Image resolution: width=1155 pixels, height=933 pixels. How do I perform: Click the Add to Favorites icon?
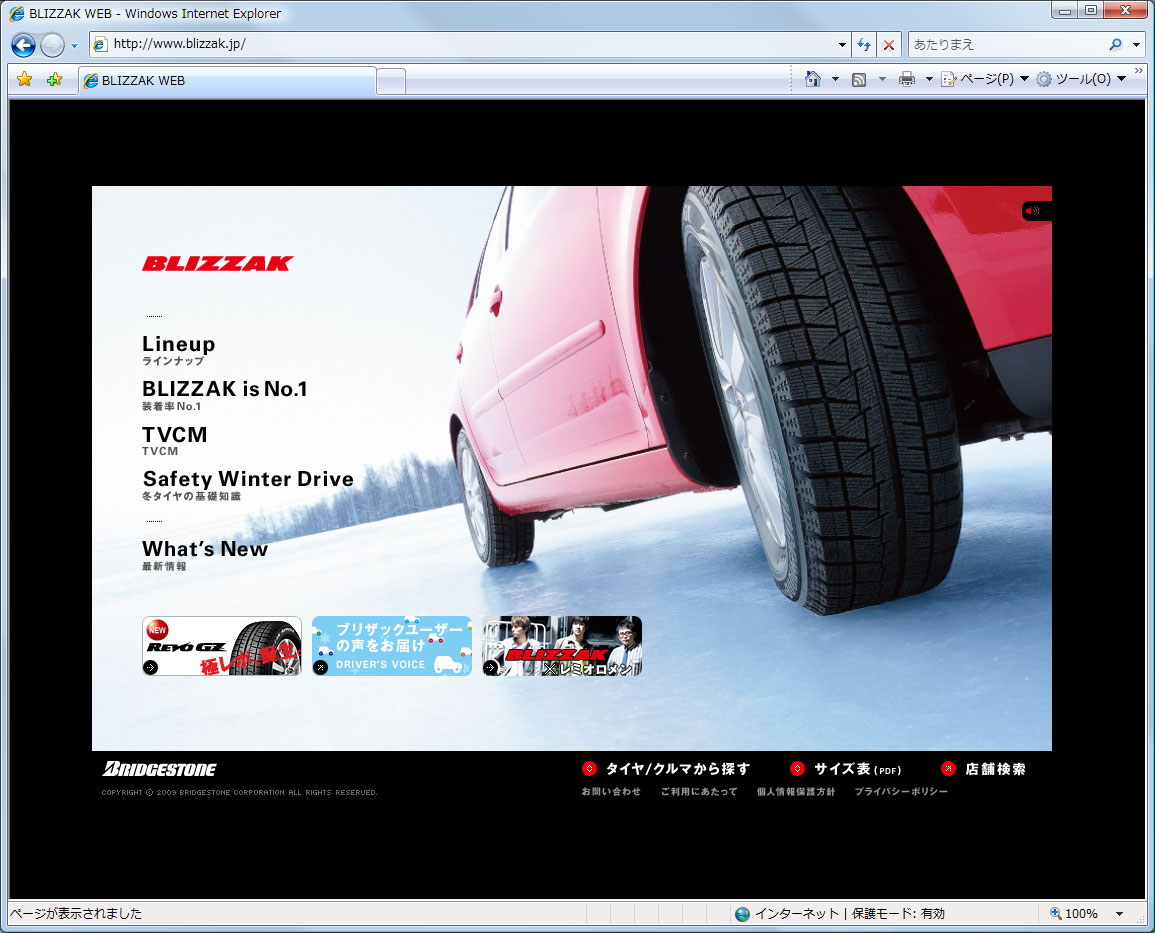click(x=54, y=80)
